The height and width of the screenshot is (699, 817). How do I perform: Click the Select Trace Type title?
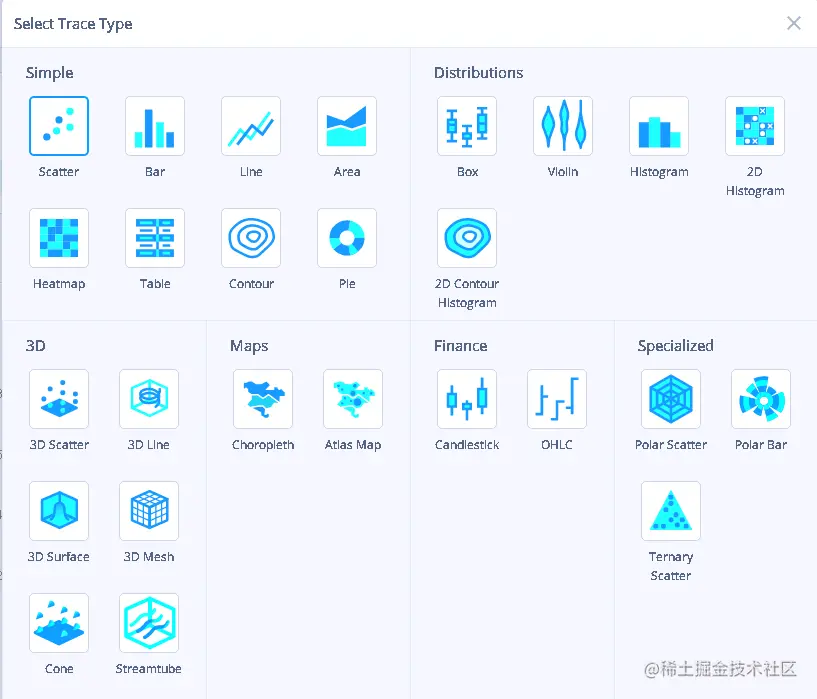[x=73, y=24]
